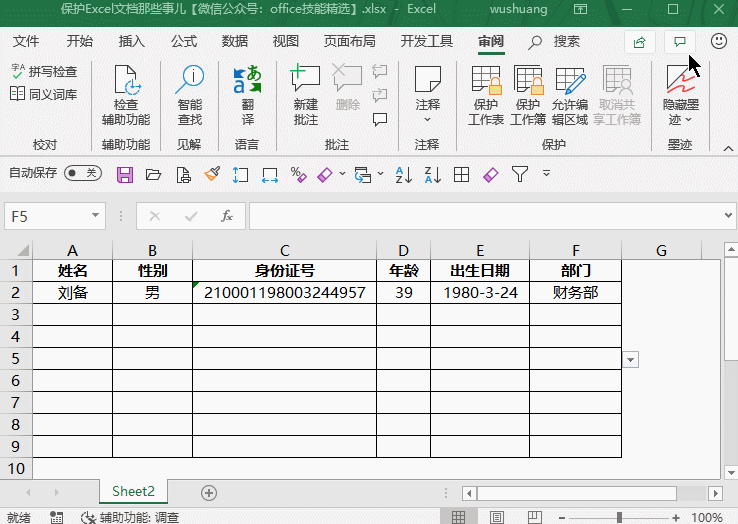Run 检查辅助功能 accessibility check
Screen dimensions: 738x524
point(126,96)
